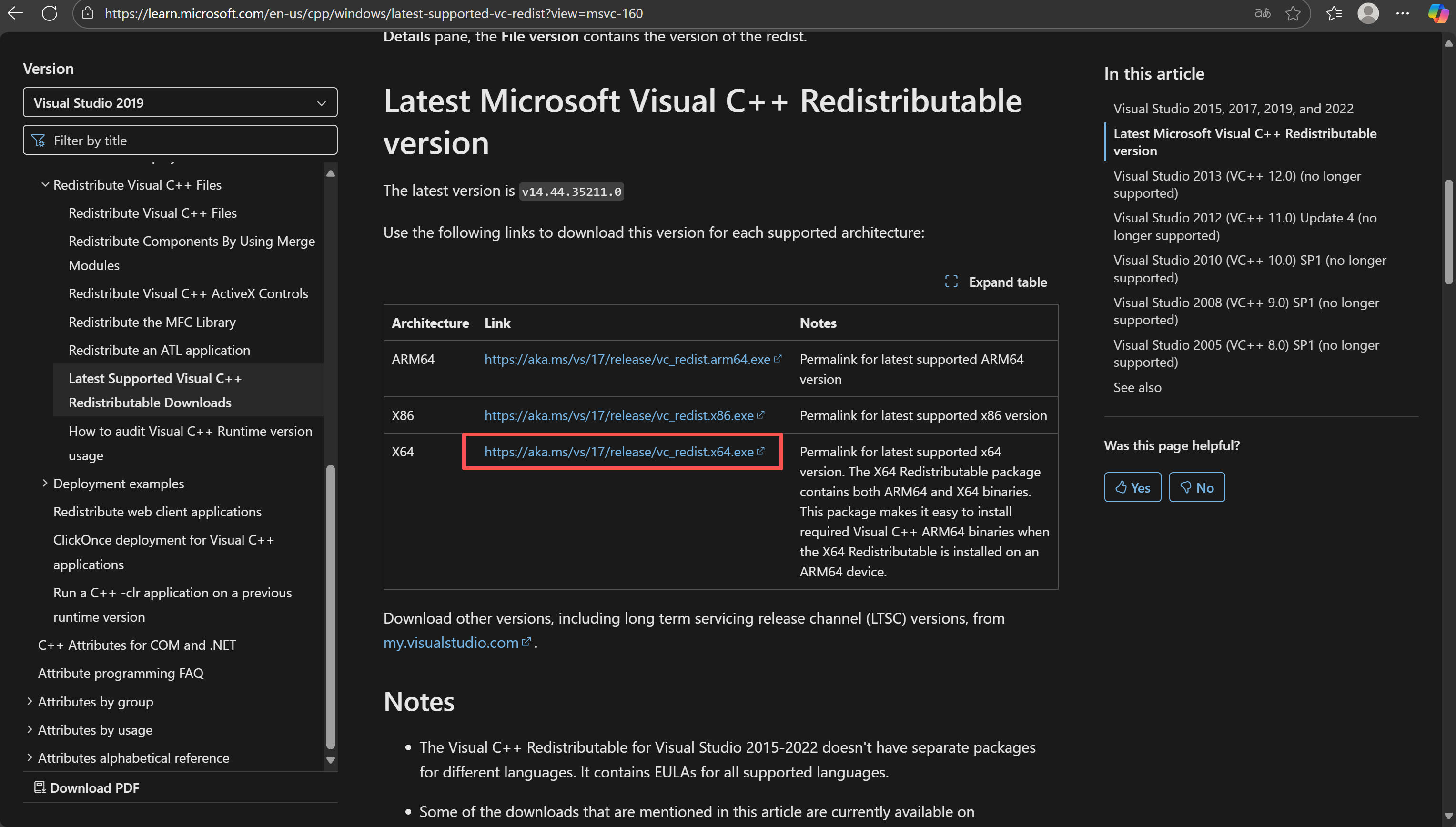Jump to Visual Studio 2012 (VC++ 11.0) section
Image resolution: width=1456 pixels, height=827 pixels.
[1244, 227]
